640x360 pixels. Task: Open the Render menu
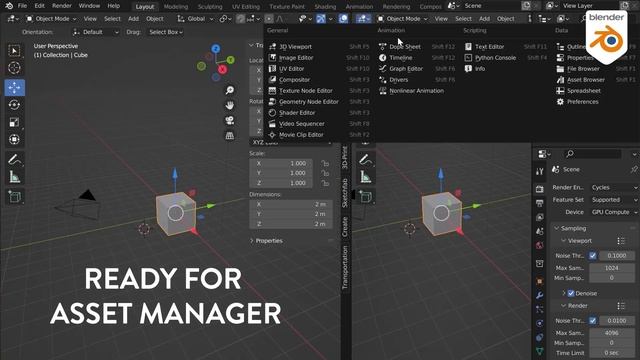pos(62,6)
